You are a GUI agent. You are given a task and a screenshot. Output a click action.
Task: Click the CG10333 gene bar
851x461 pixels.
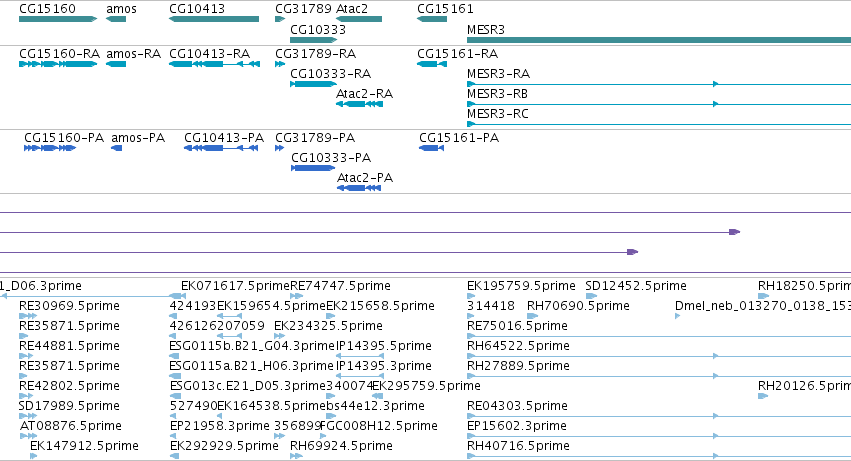click(x=314, y=40)
